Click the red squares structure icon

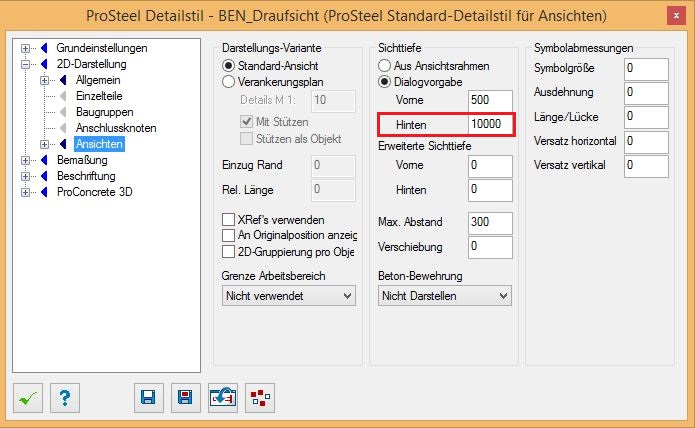tap(260, 398)
